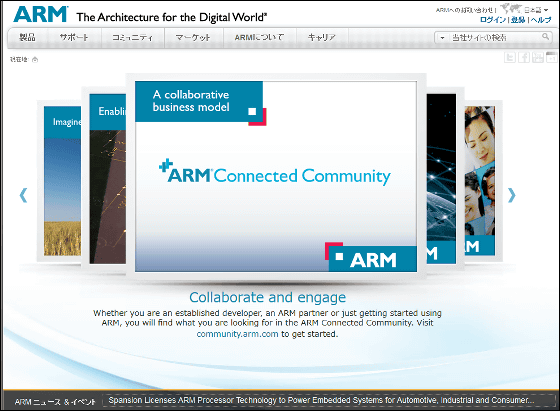Click the Collaborate and engage heading
Image resolution: width=560 pixels, height=411 pixels.
click(x=268, y=297)
